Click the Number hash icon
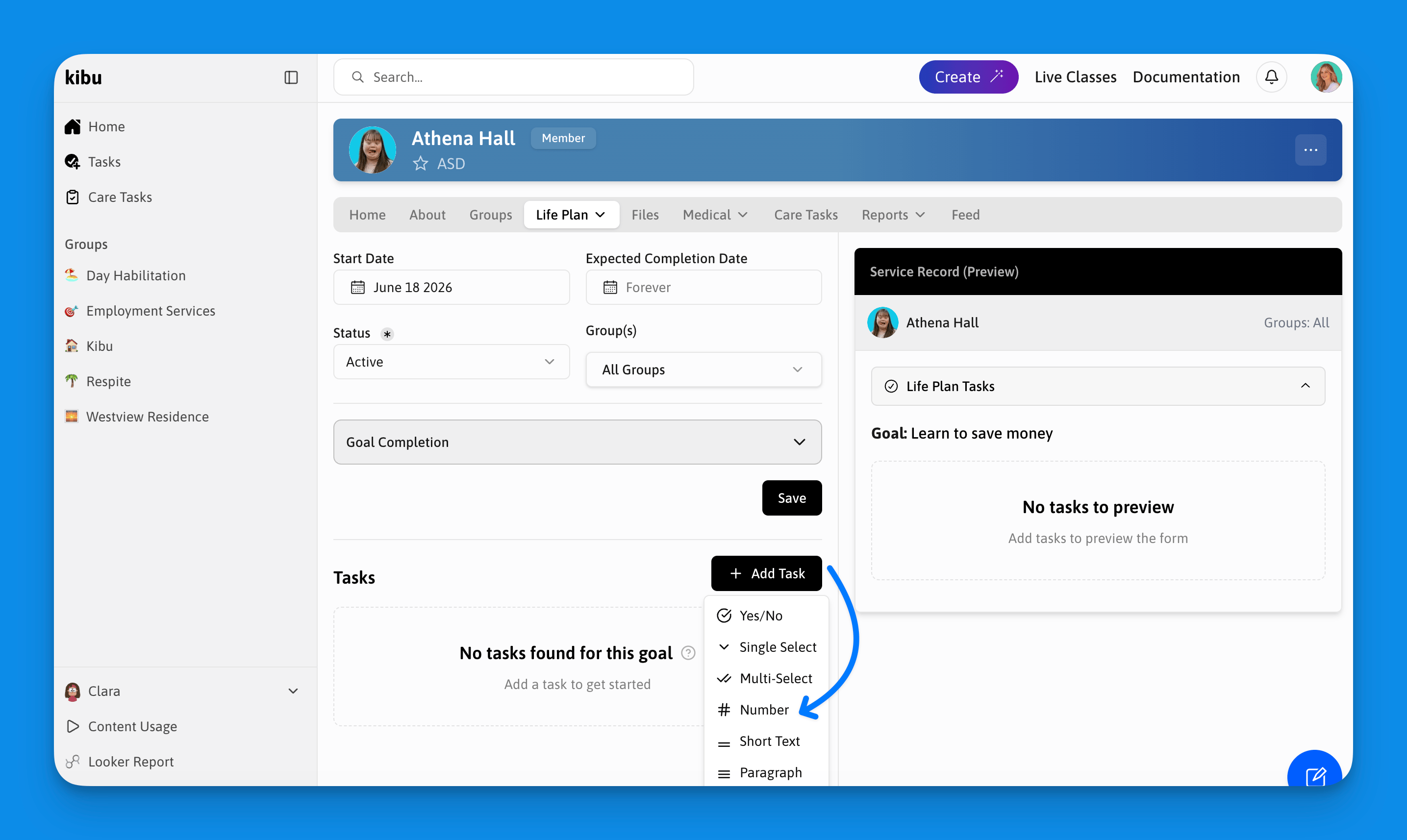This screenshot has width=1407, height=840. [x=724, y=710]
